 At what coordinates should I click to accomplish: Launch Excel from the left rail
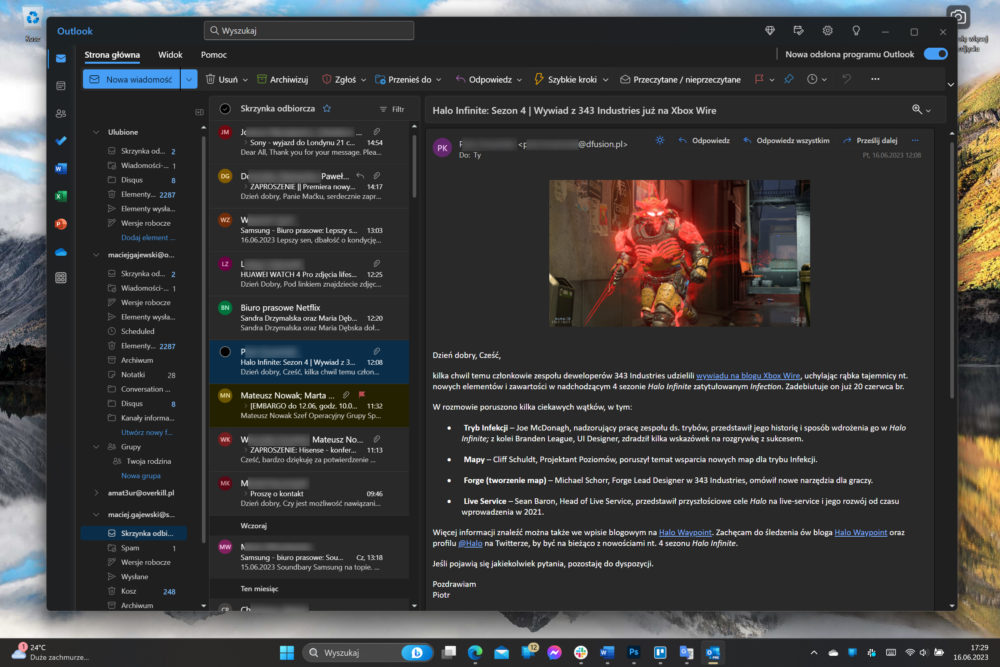pyautogui.click(x=61, y=196)
